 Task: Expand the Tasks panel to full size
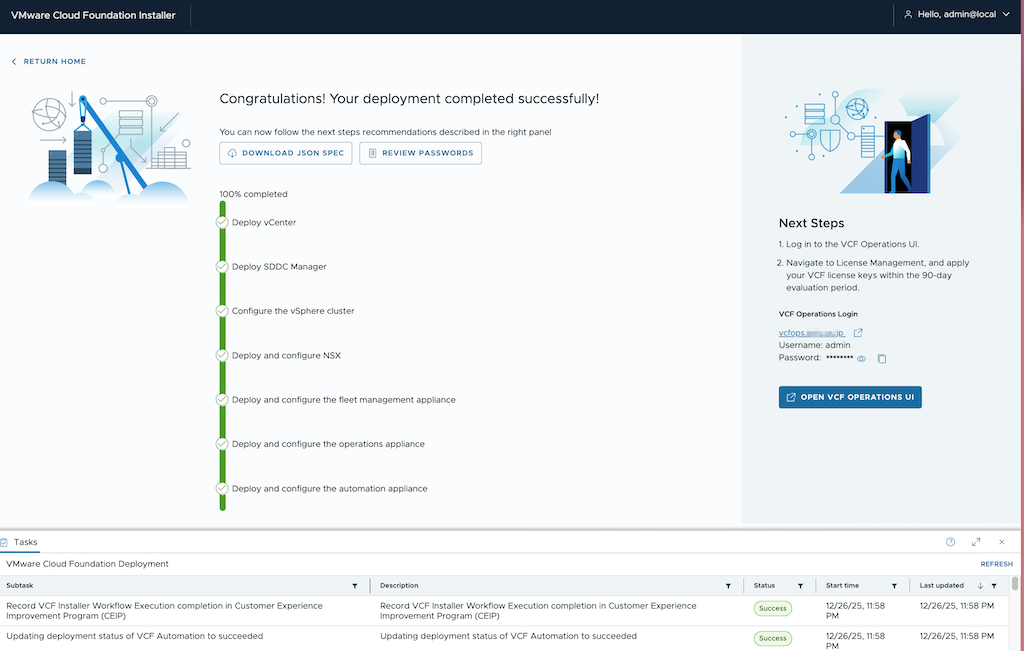976,542
